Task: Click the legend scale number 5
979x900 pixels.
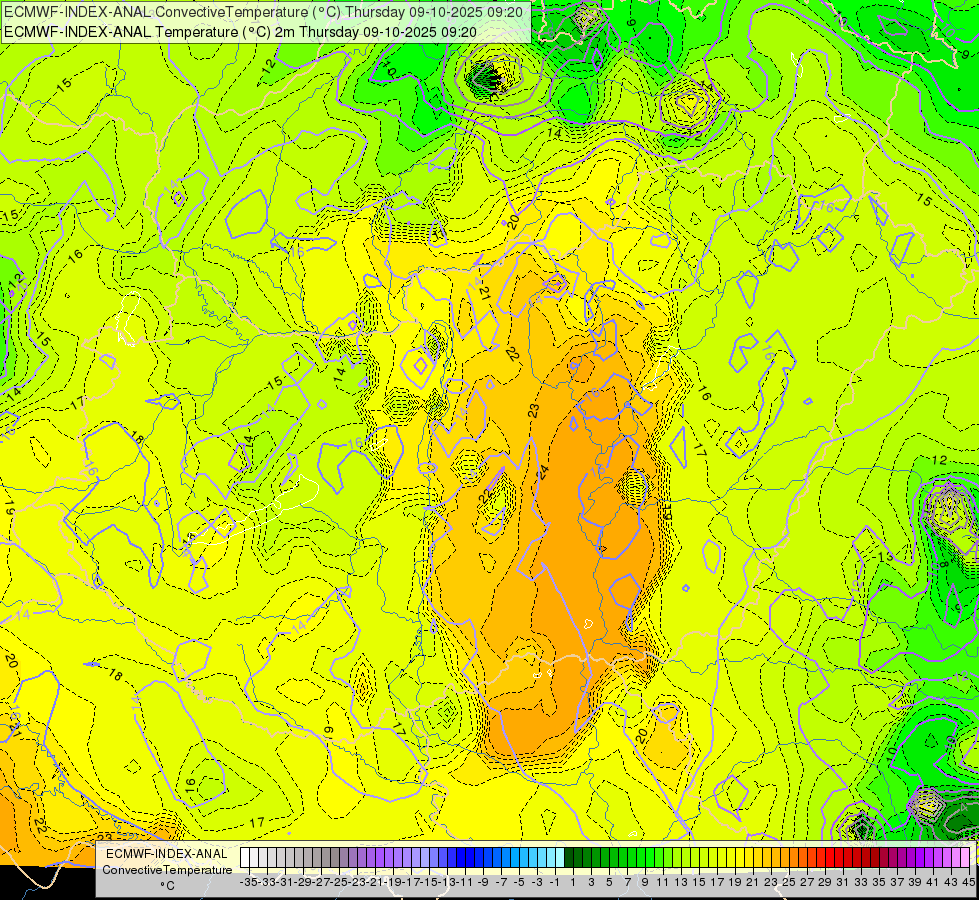Action: [609, 882]
